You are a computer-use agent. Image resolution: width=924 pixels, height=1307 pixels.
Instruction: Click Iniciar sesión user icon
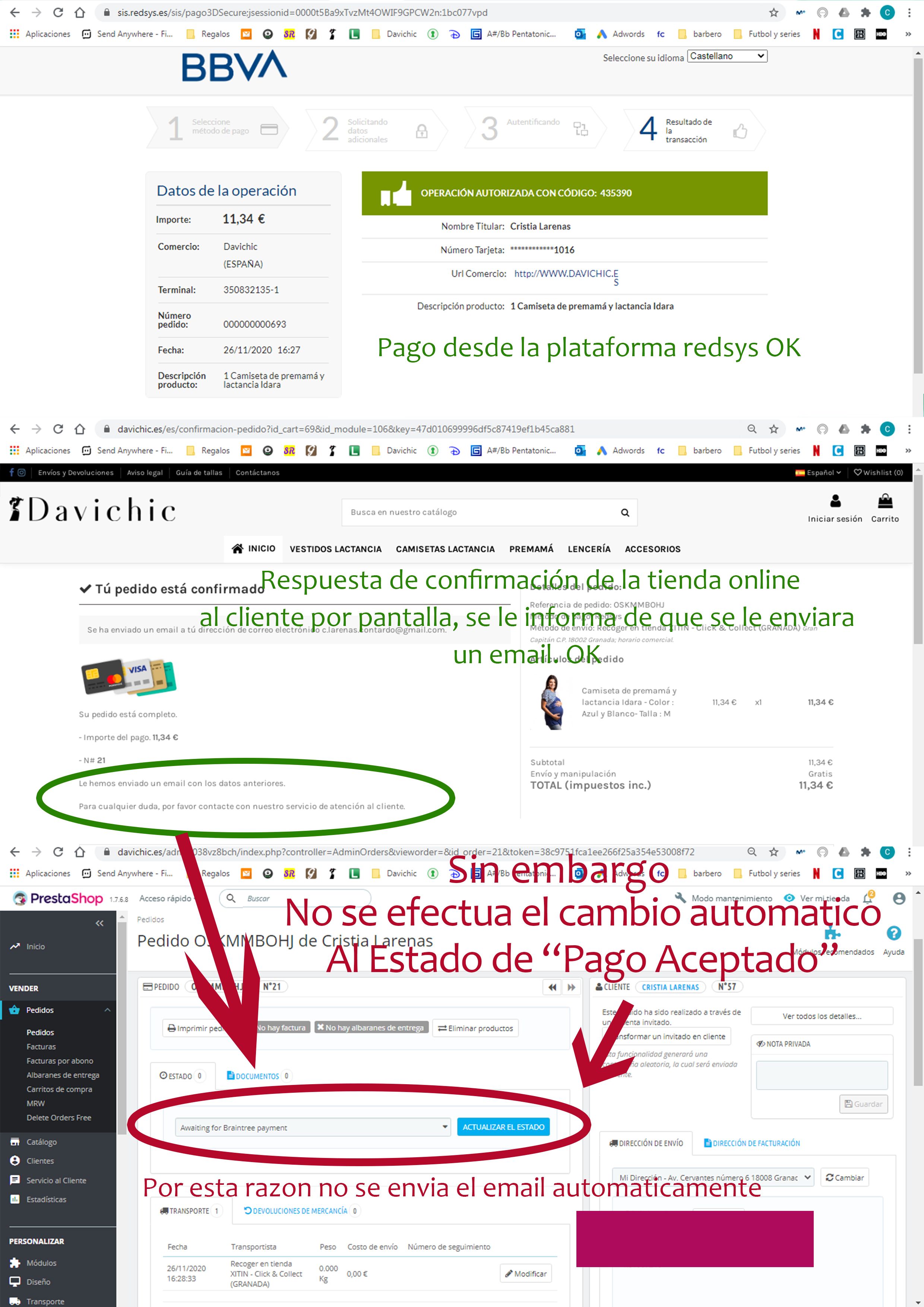pyautogui.click(x=835, y=501)
